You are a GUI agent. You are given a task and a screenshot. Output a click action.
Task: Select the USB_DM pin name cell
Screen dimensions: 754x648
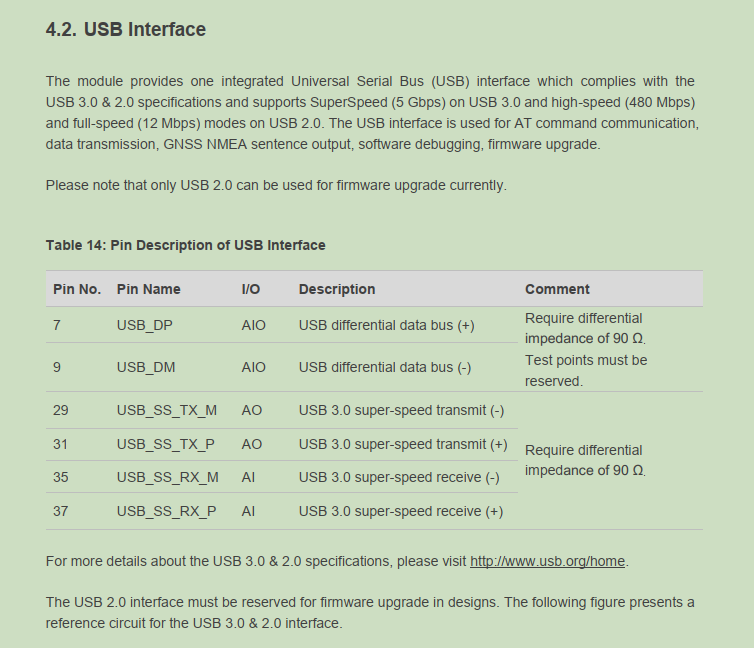pos(146,367)
